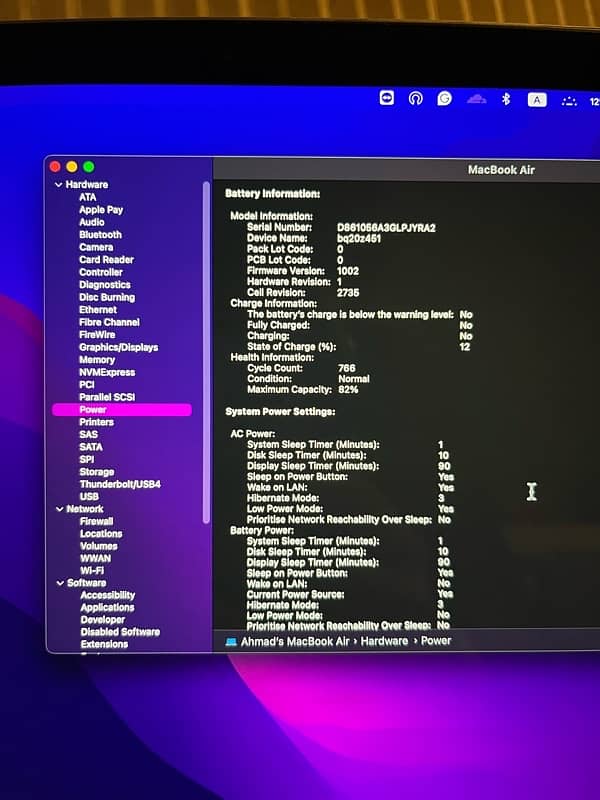This screenshot has height=800, width=600.
Task: Open the Cloudflare cloud menu bar icon
Action: [476, 99]
